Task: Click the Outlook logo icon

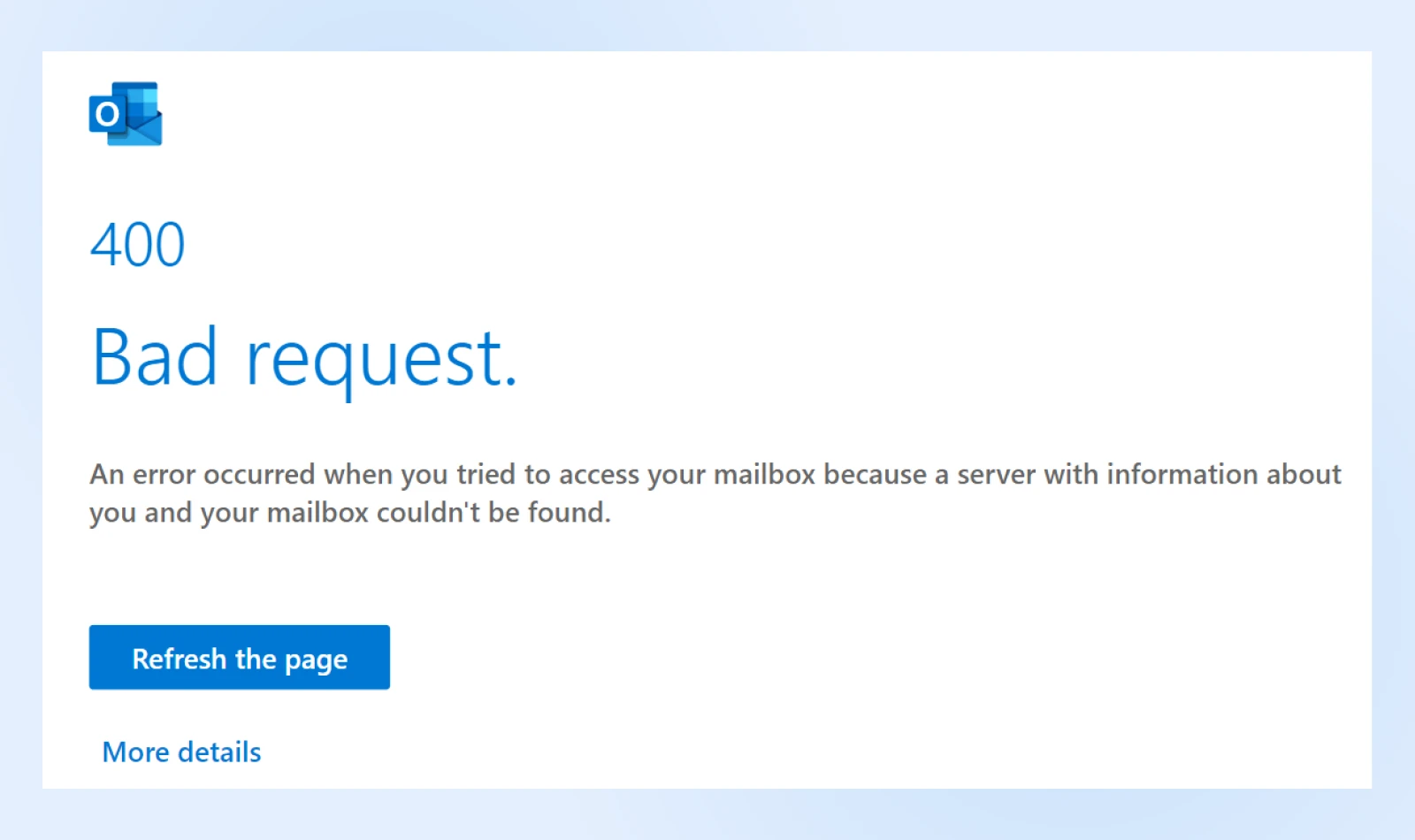Action: [126, 114]
